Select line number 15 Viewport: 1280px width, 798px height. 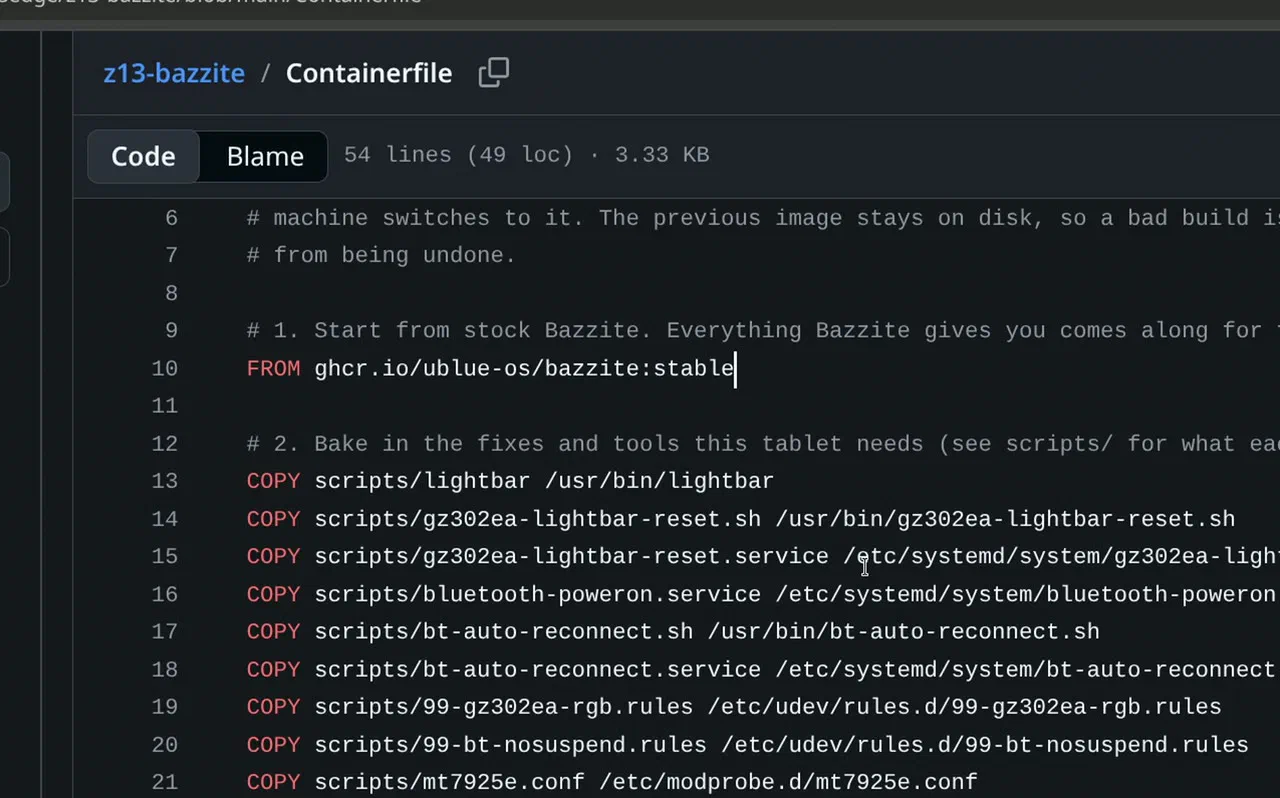(x=165, y=556)
